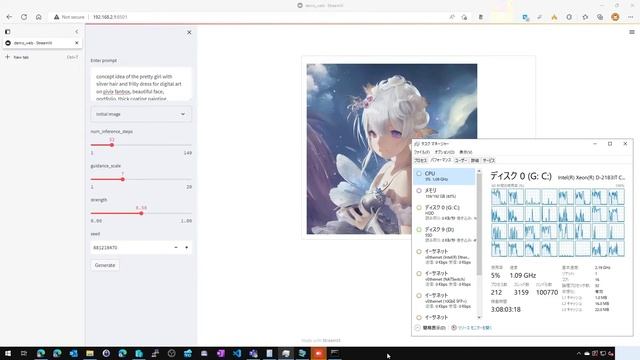Select CPU in Task Manager resource list
Viewport: 640px width, 360px height.
(x=444, y=176)
